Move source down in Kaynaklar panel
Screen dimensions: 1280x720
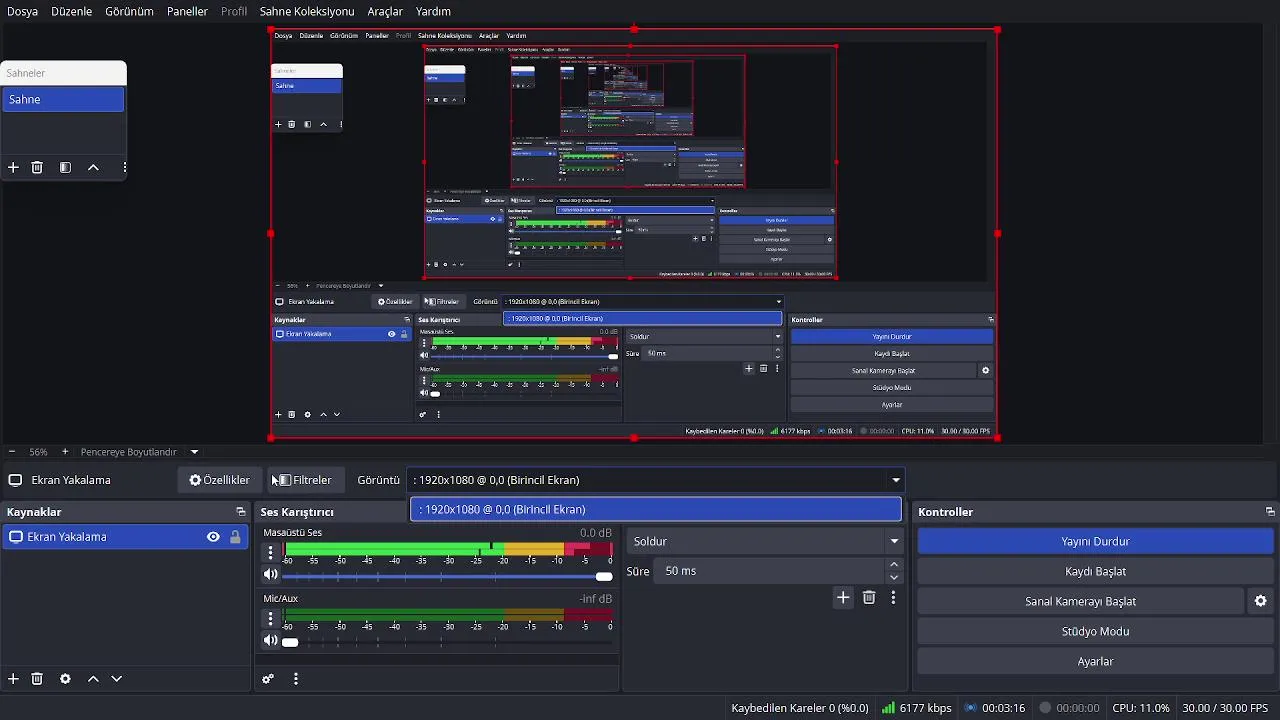coord(116,679)
